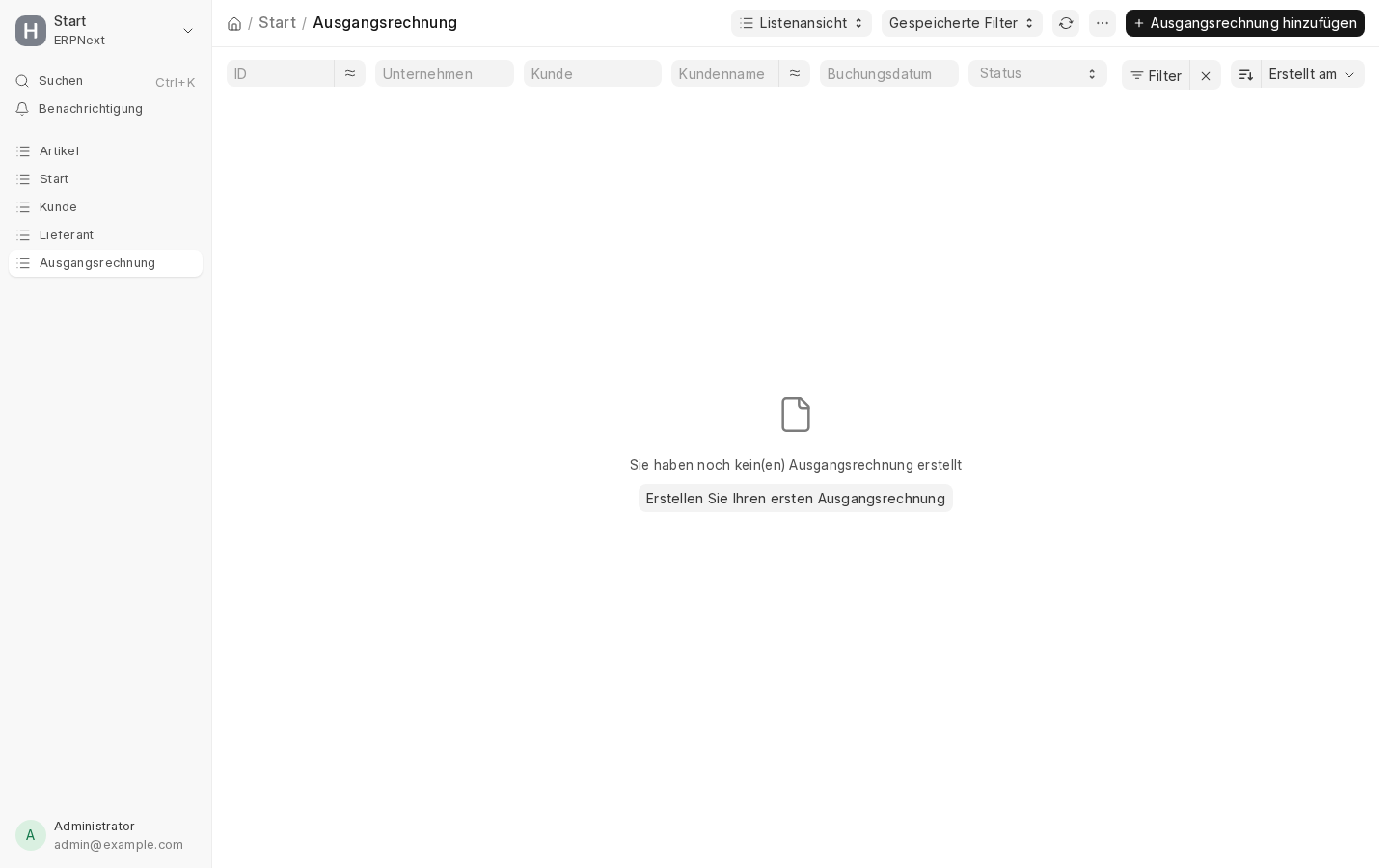
Task: Open the Status filter dropdown
Action: coord(1038,73)
